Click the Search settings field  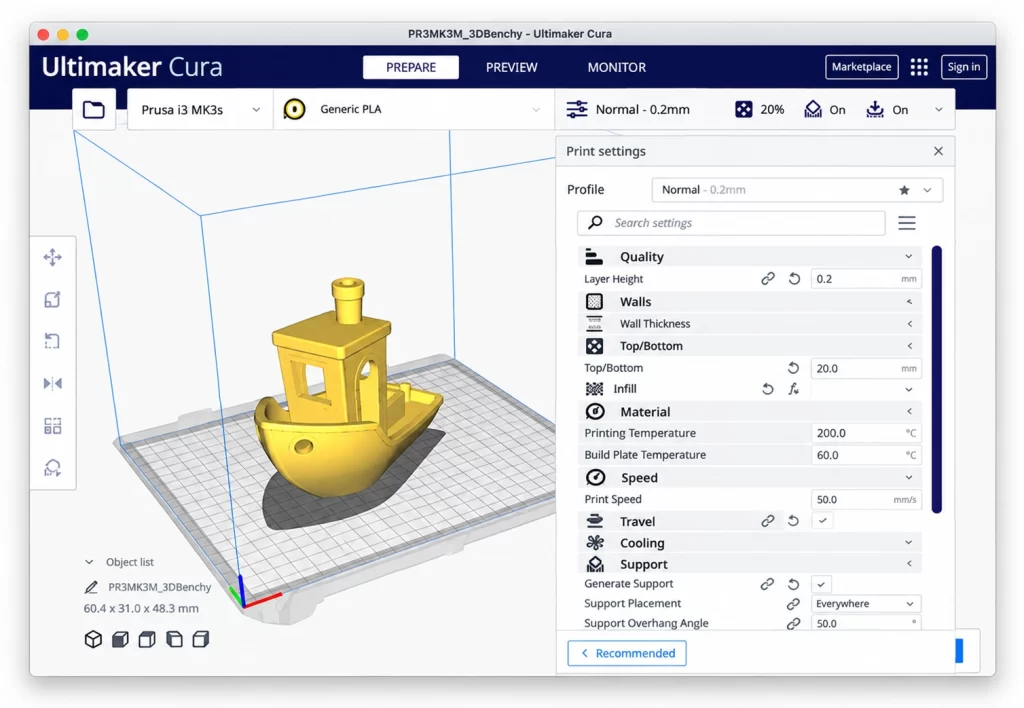point(731,223)
